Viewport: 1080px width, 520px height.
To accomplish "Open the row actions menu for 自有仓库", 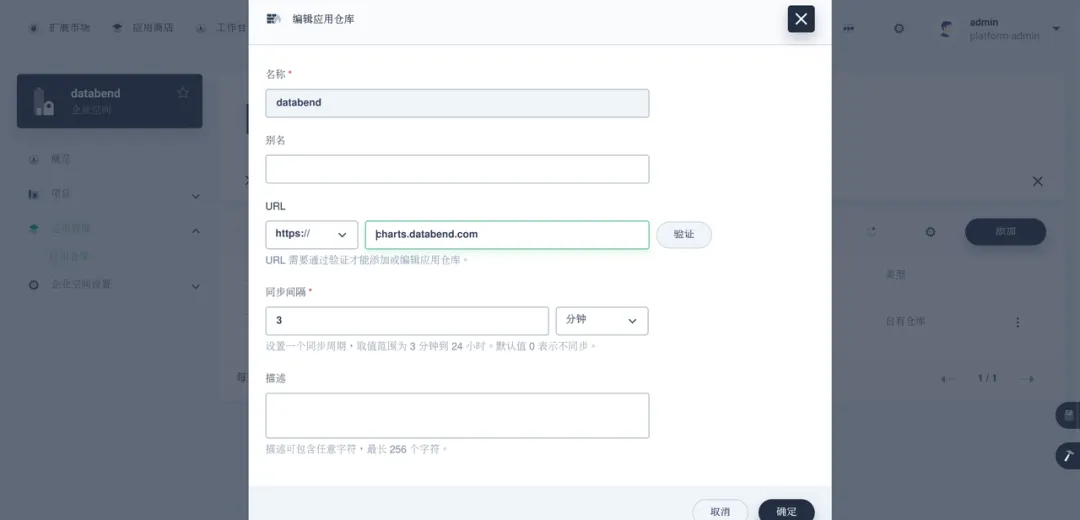I will pyautogui.click(x=1017, y=322).
